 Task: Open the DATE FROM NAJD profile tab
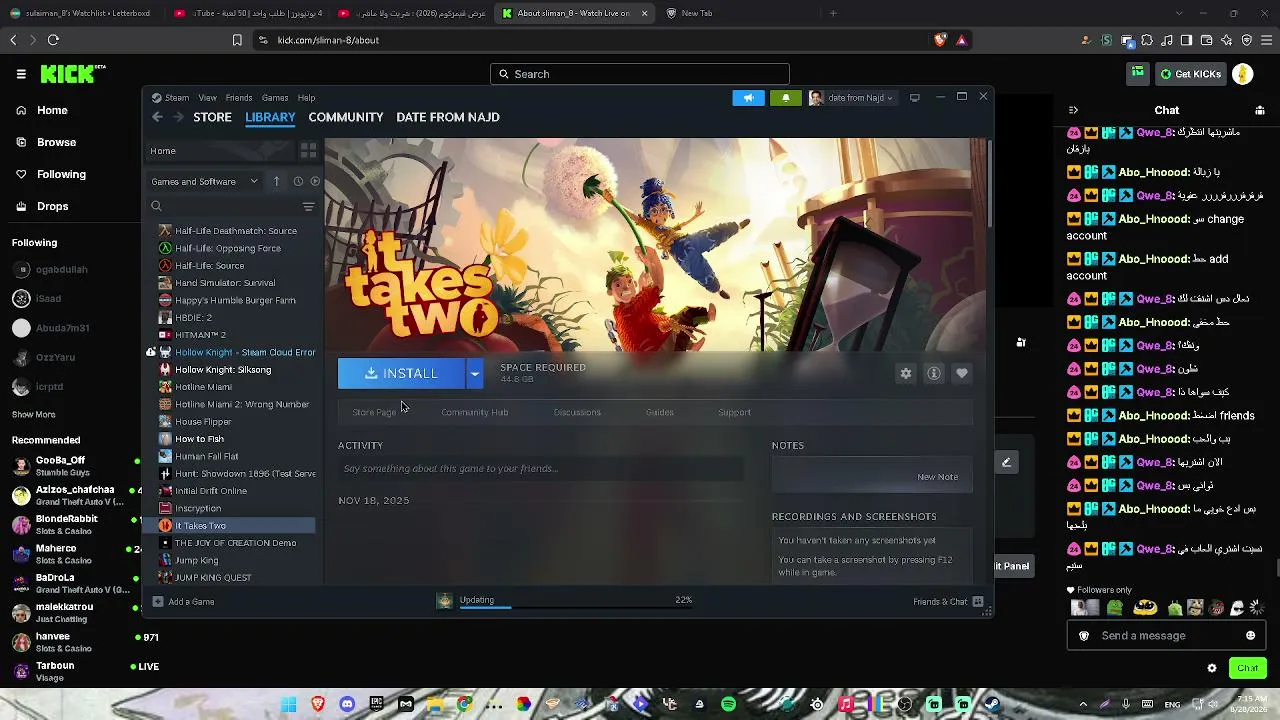448,117
